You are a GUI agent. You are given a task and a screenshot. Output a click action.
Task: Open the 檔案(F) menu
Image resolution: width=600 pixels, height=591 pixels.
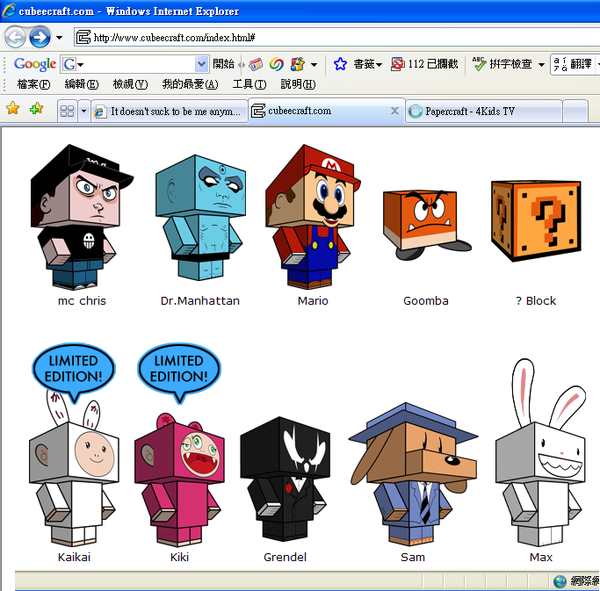coord(33,84)
